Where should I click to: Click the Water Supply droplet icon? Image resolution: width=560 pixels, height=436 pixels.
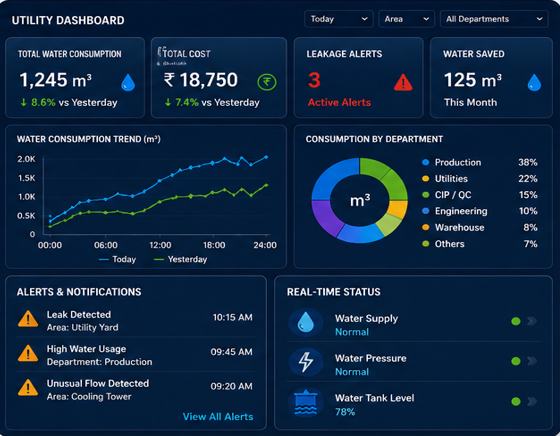coord(306,322)
